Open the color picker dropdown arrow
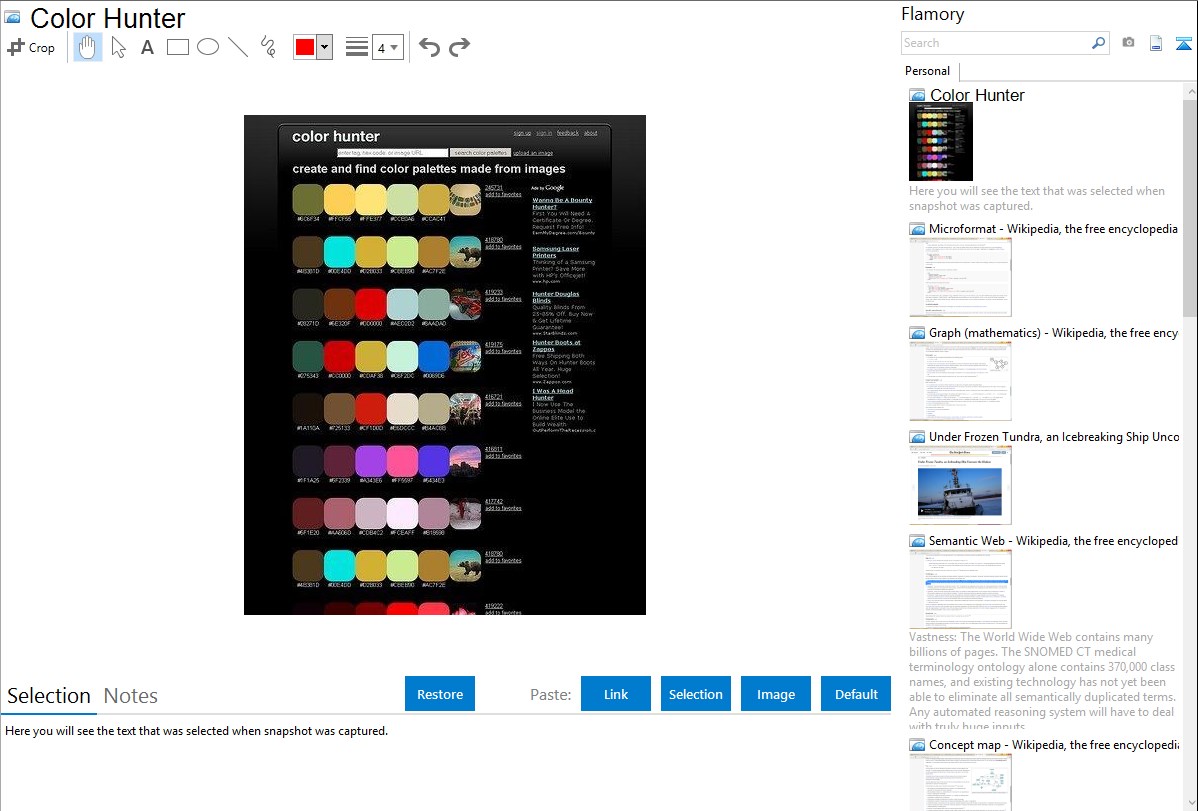The image size is (1198, 811). coord(324,47)
